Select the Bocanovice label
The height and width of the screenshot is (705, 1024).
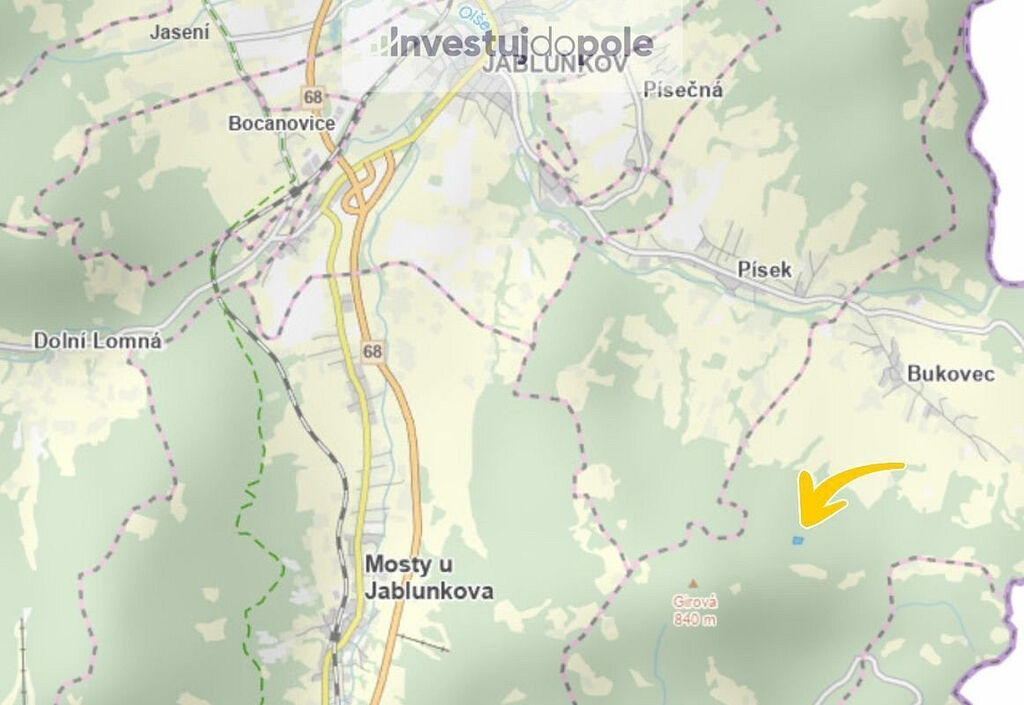pyautogui.click(x=281, y=123)
